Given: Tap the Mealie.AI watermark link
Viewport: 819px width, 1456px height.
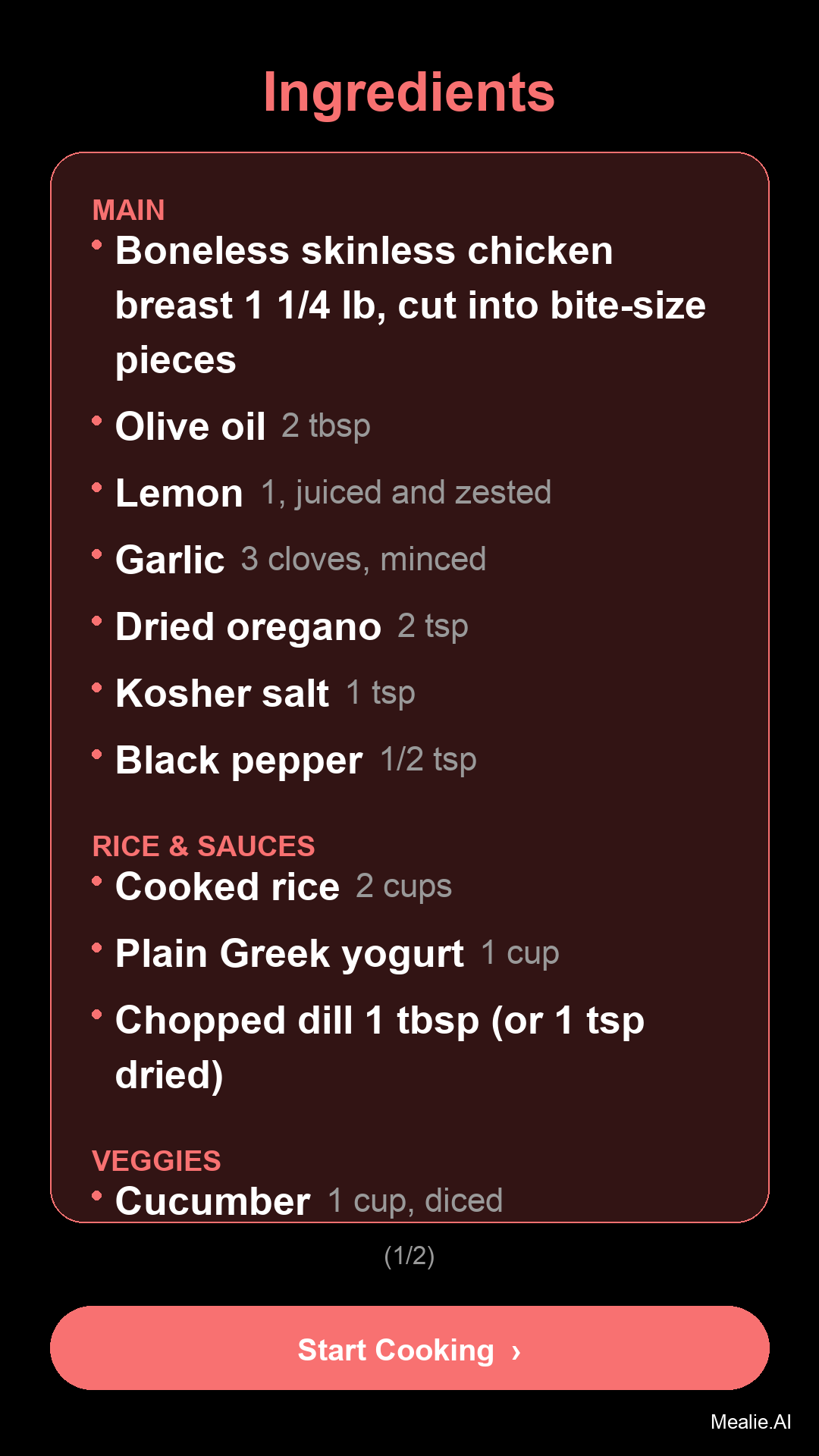Looking at the screenshot, I should click(x=750, y=1422).
